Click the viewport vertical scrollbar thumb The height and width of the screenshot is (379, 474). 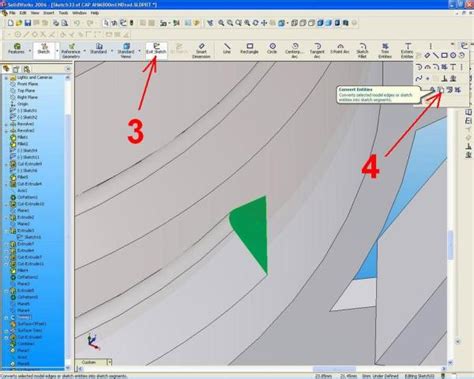[x=450, y=244]
